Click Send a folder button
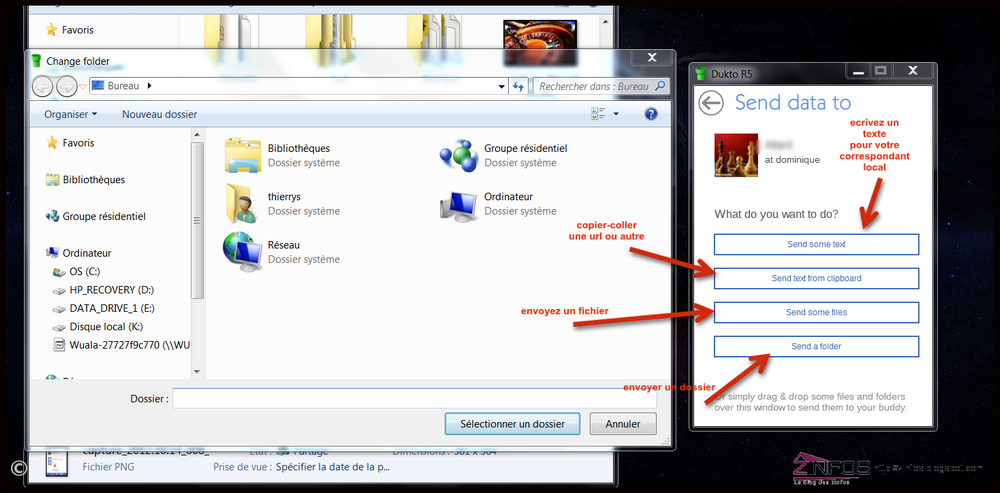Image resolution: width=1000 pixels, height=493 pixels. click(x=816, y=346)
